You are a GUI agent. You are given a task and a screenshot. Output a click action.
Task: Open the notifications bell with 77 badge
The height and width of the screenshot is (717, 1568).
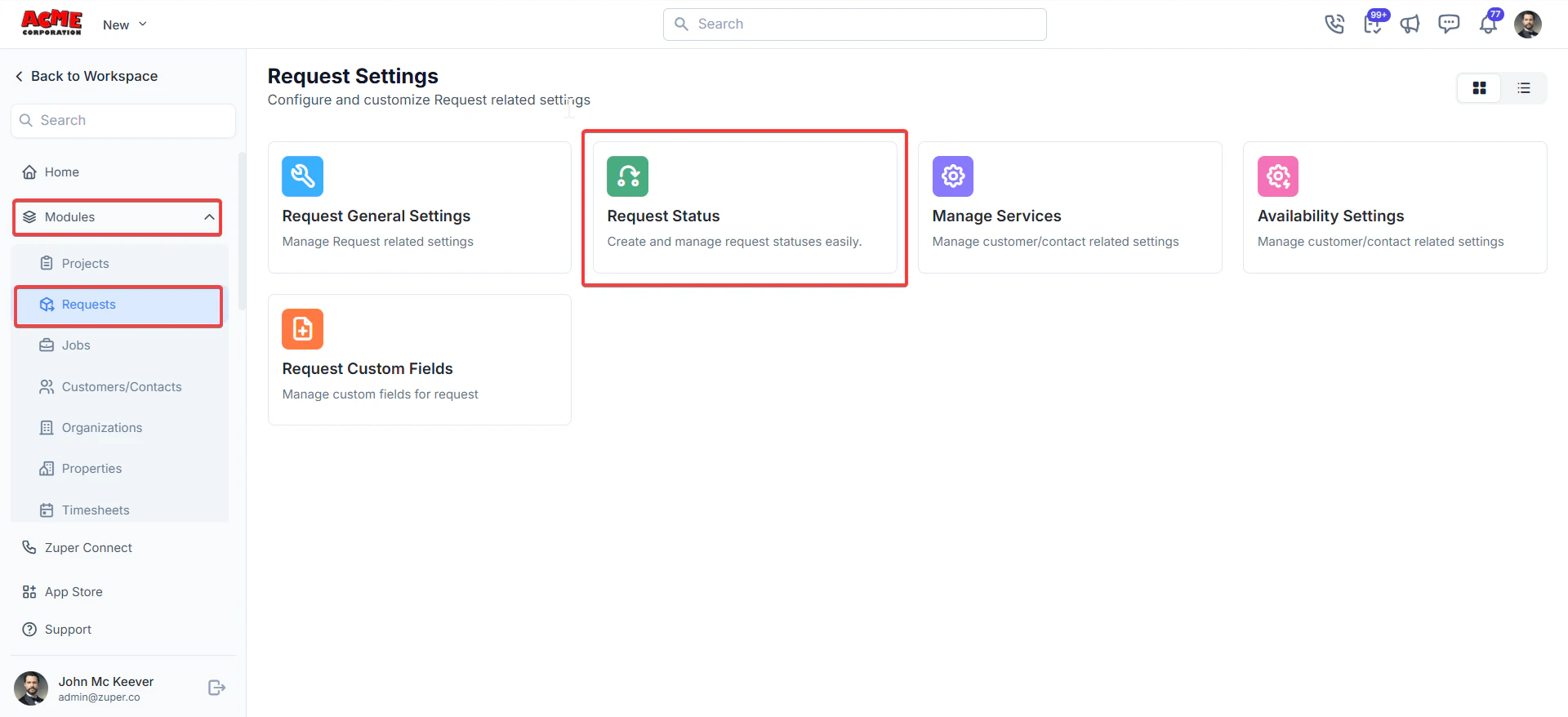pos(1489,24)
